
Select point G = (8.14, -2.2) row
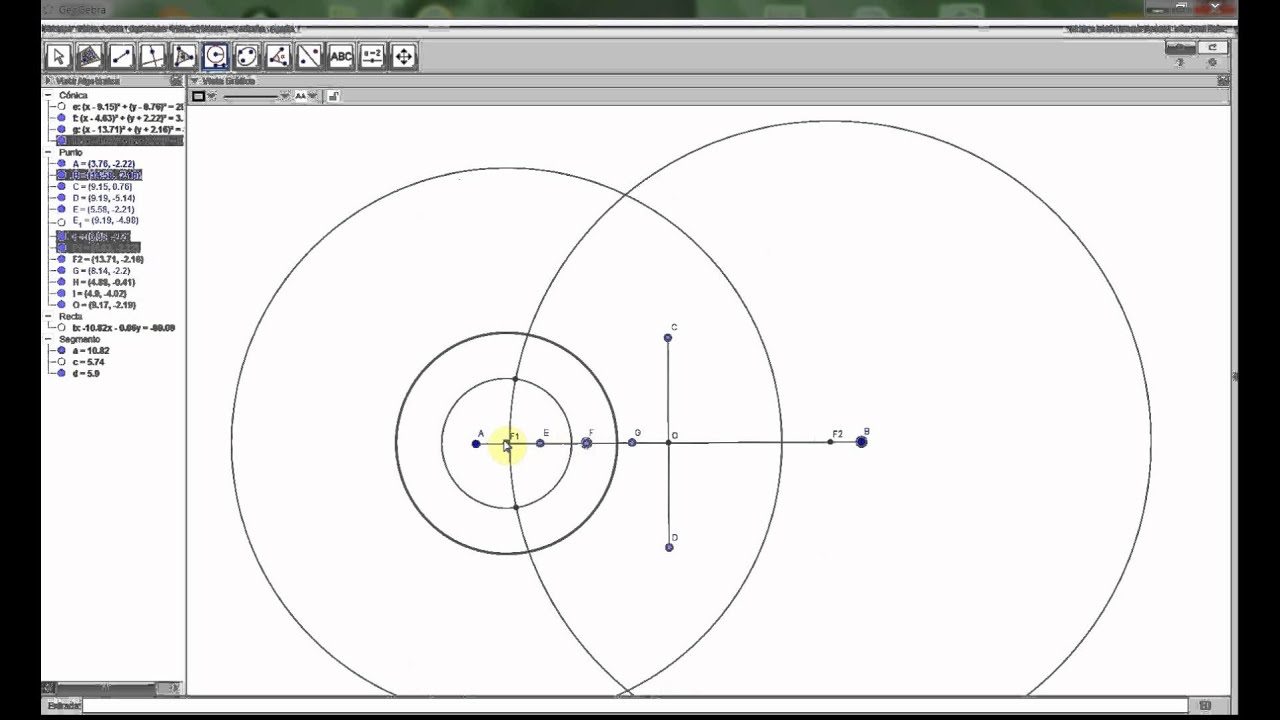[x=101, y=271]
